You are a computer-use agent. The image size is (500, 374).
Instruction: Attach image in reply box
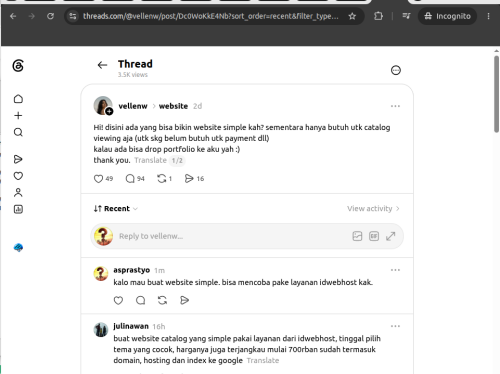click(357, 236)
